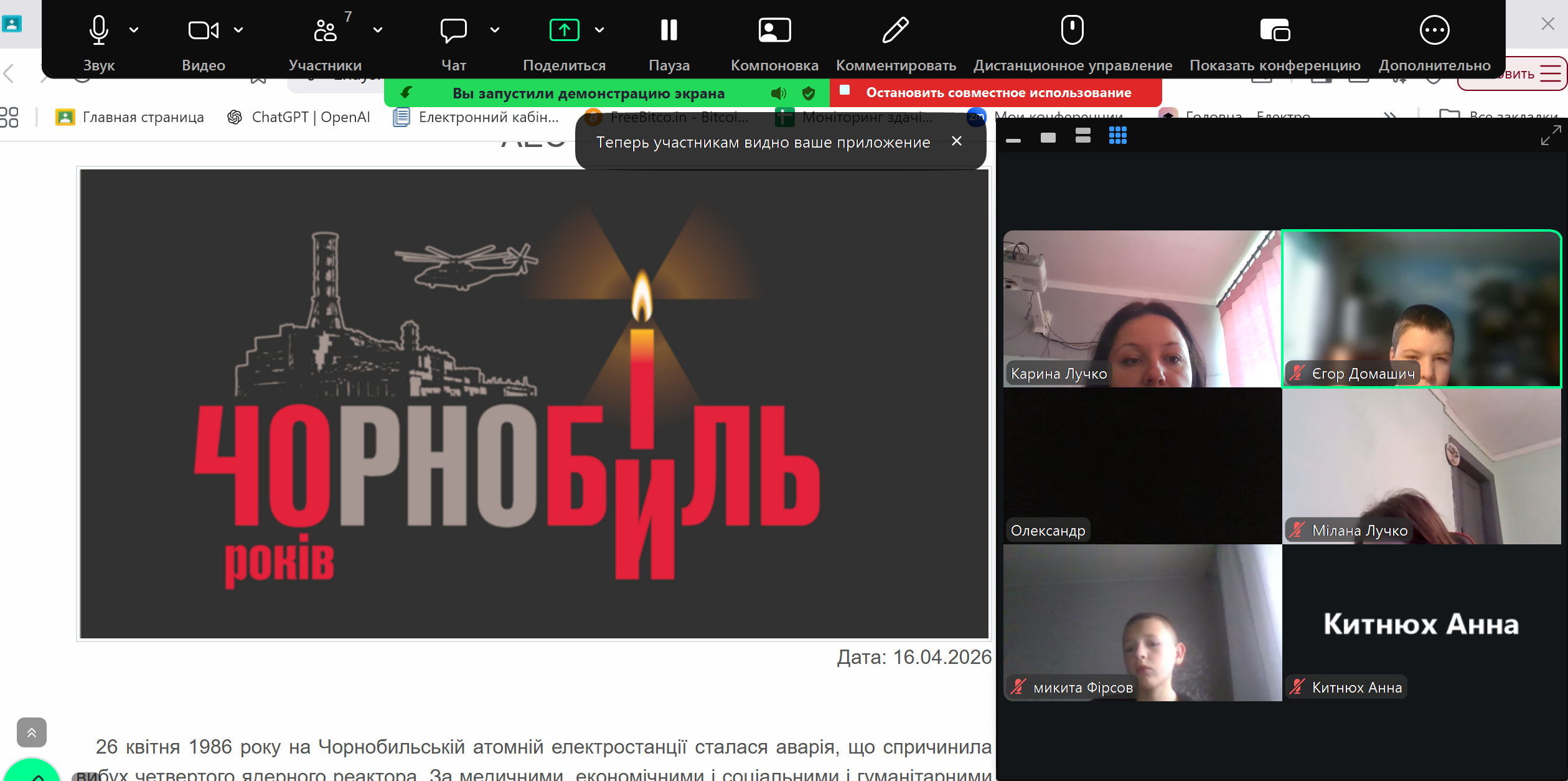Select Єгор Домашич video thumbnail

pos(1421,309)
